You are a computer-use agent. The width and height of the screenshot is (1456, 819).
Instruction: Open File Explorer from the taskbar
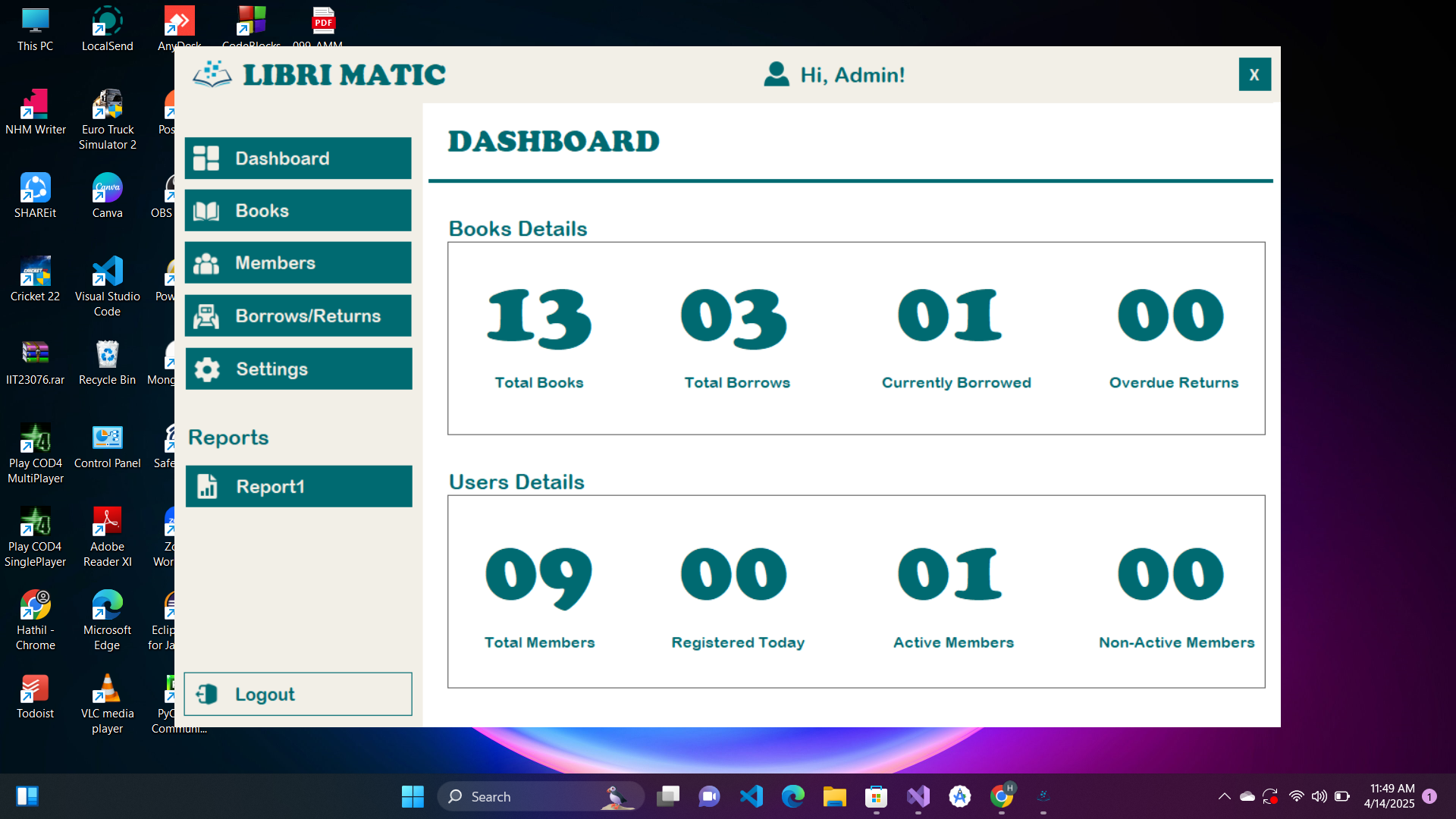click(x=835, y=796)
